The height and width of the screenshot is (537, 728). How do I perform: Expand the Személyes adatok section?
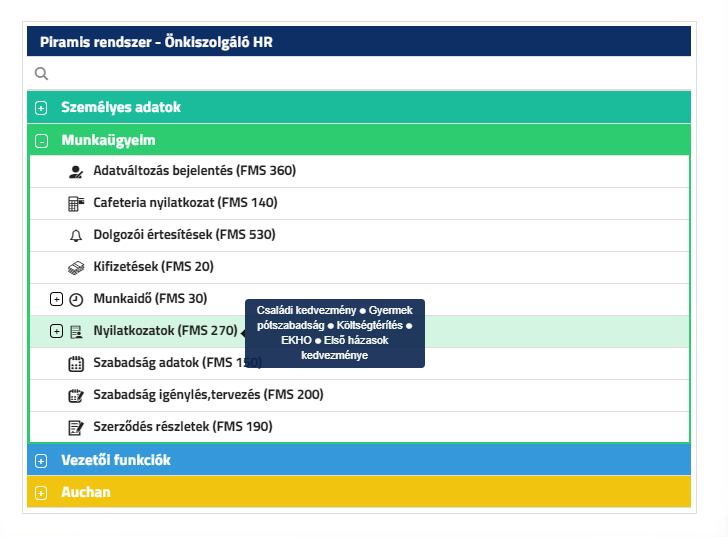pos(41,107)
